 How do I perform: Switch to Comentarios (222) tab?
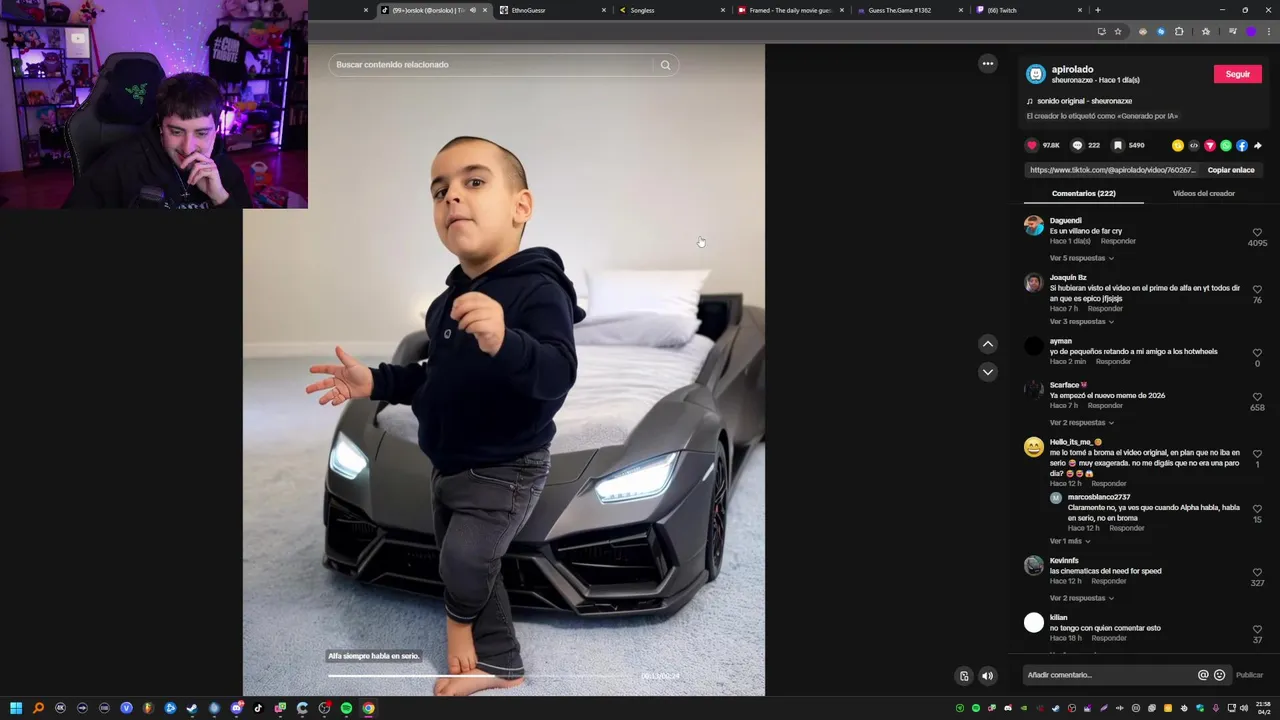pos(1083,193)
